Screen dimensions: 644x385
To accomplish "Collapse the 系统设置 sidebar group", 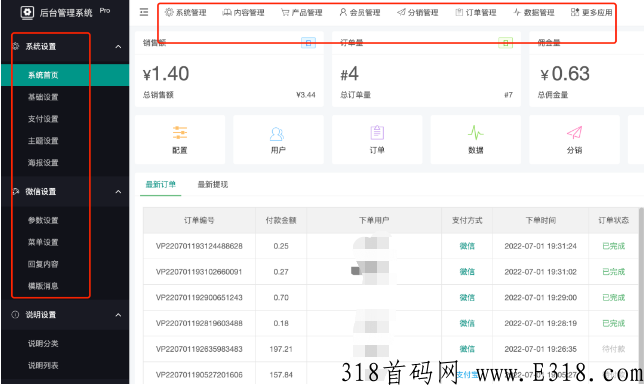I will (x=118, y=46).
